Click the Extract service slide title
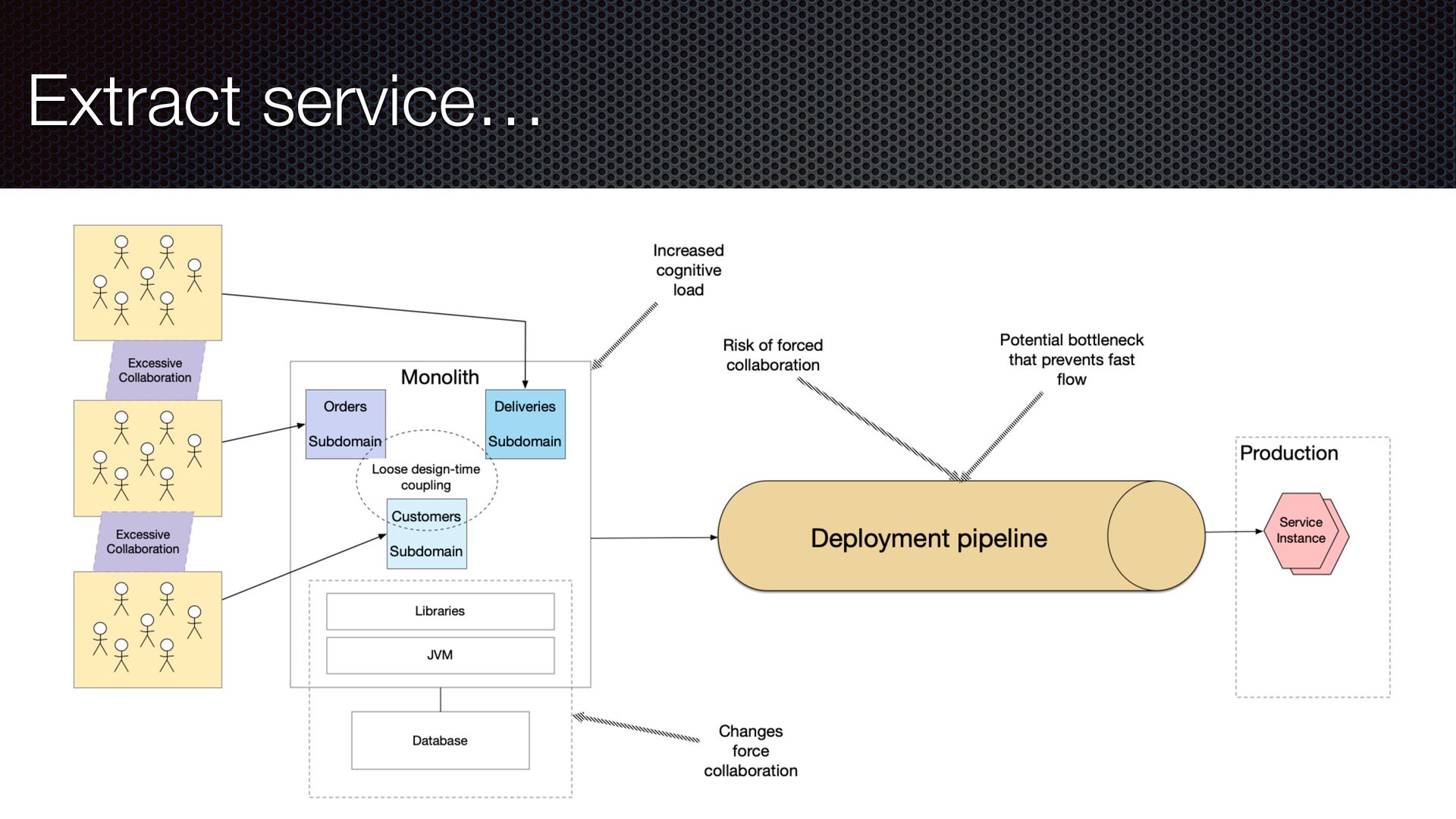This screenshot has width=1456, height=819. coord(284,101)
